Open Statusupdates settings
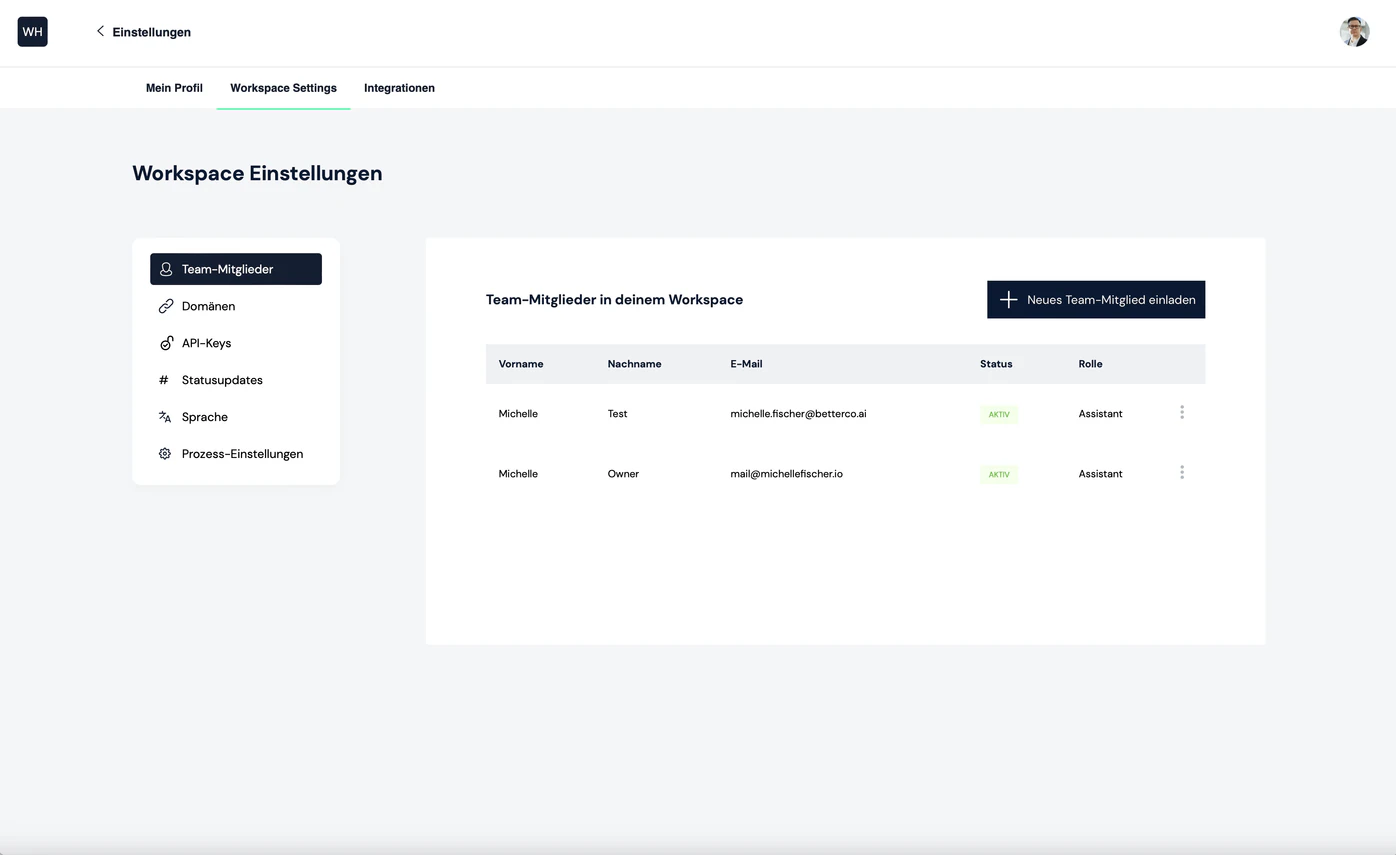This screenshot has height=855, width=1396. tap(236, 380)
